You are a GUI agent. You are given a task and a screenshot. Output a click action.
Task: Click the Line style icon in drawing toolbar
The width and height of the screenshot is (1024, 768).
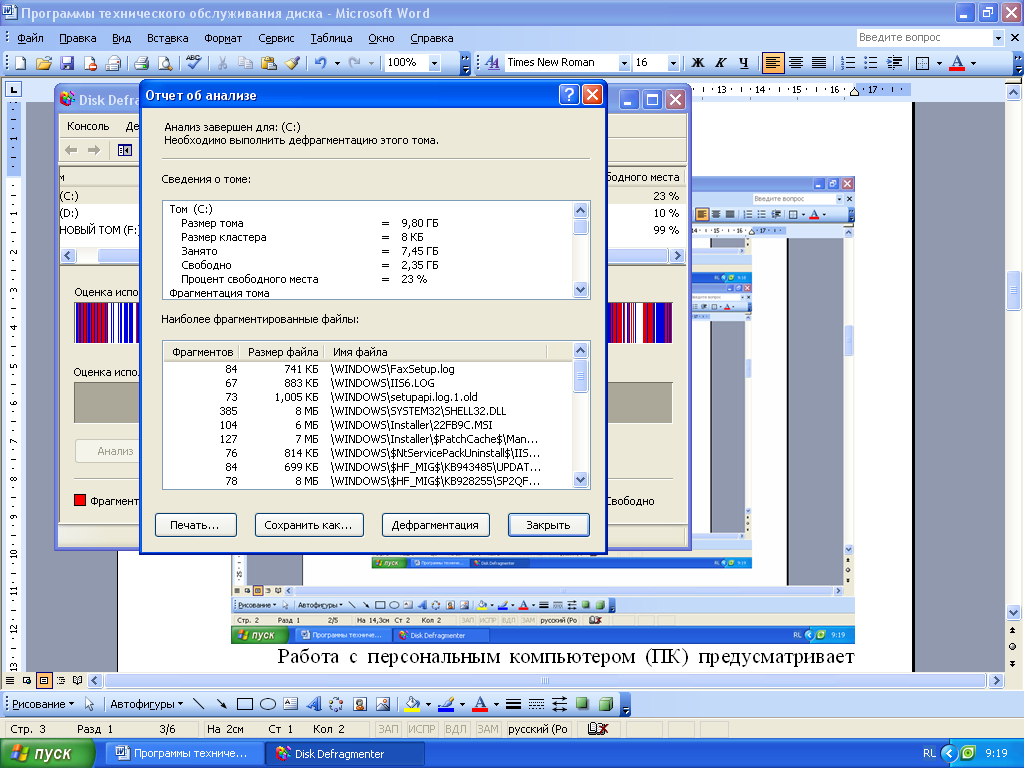coord(513,704)
